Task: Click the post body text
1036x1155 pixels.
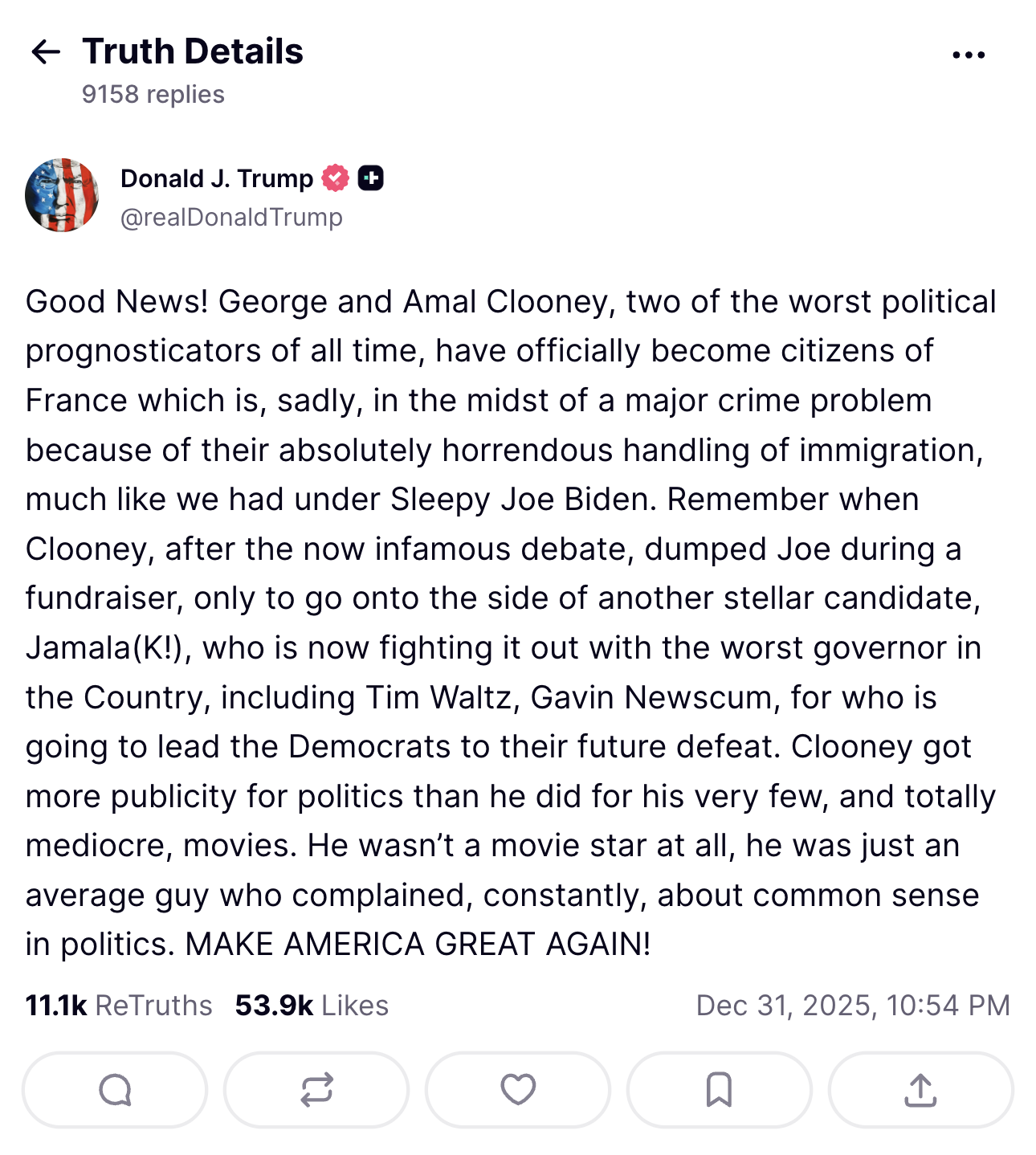Action: coord(506,598)
